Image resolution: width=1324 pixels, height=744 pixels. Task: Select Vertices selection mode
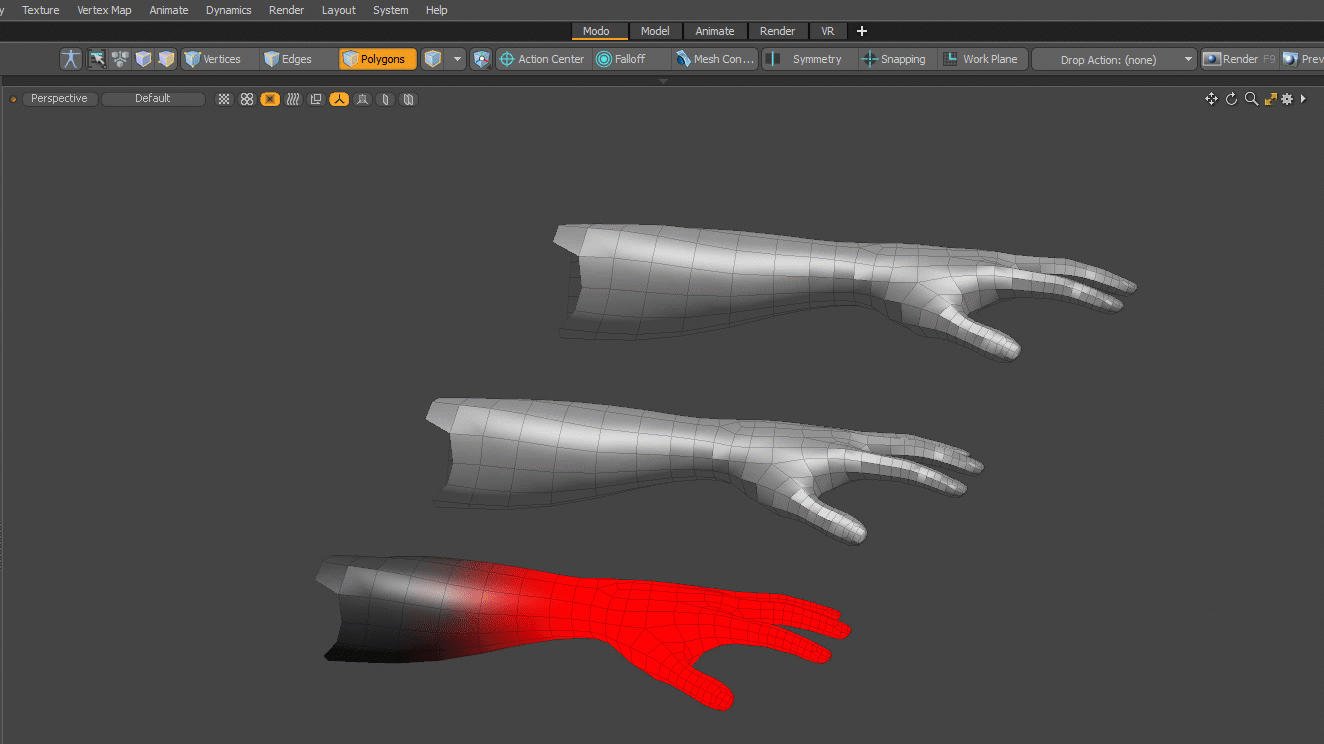213,59
